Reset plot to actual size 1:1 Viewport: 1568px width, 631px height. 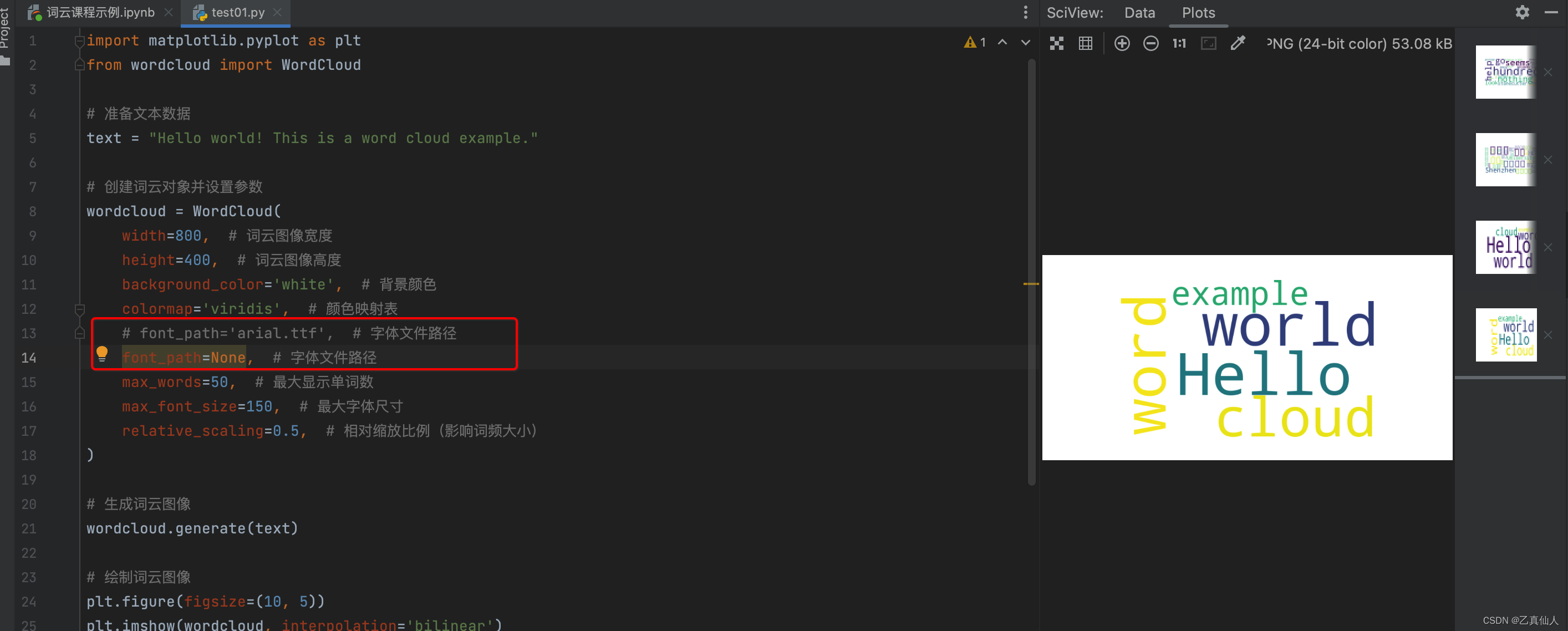1179,43
